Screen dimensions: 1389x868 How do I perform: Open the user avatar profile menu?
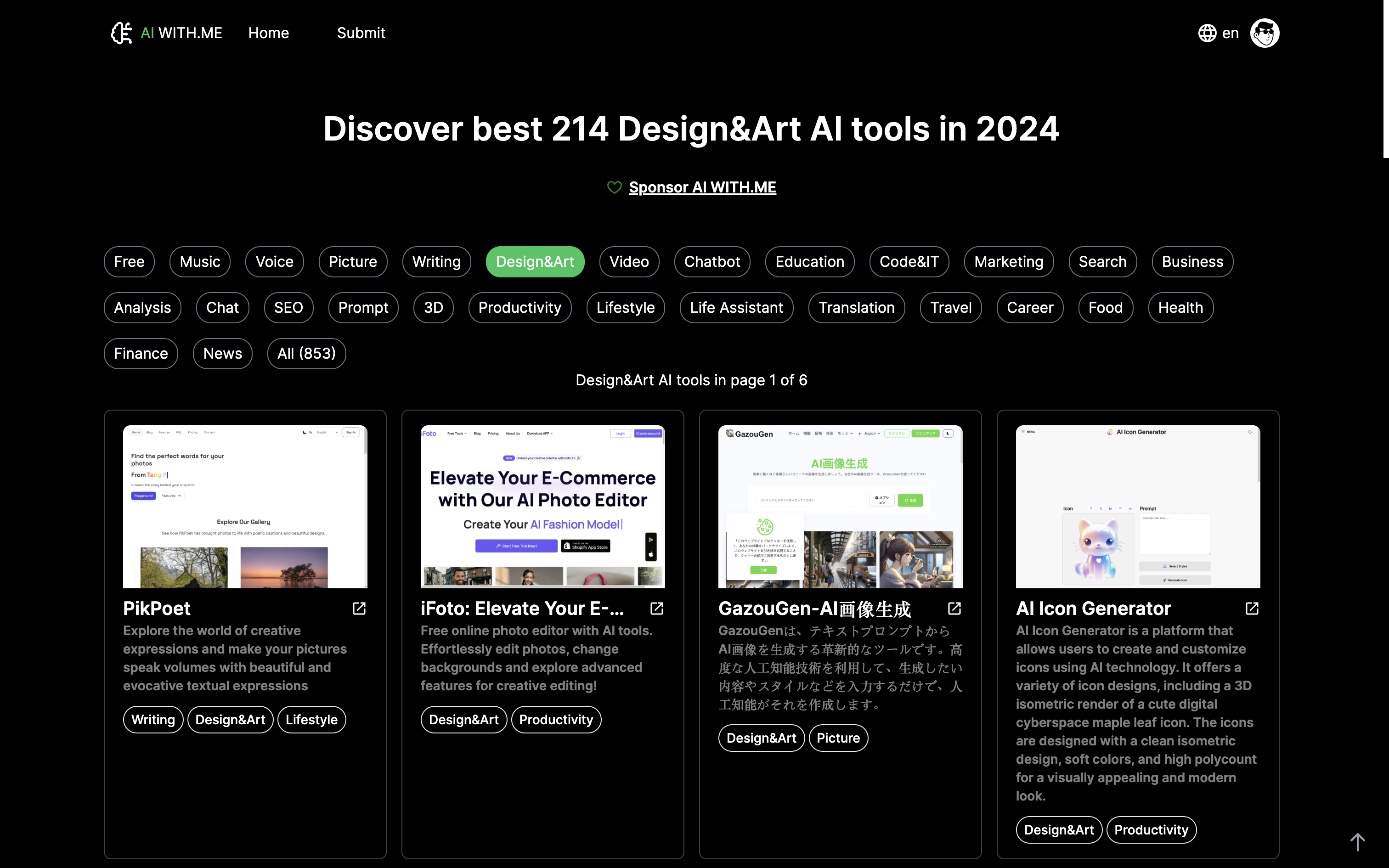1265,33
